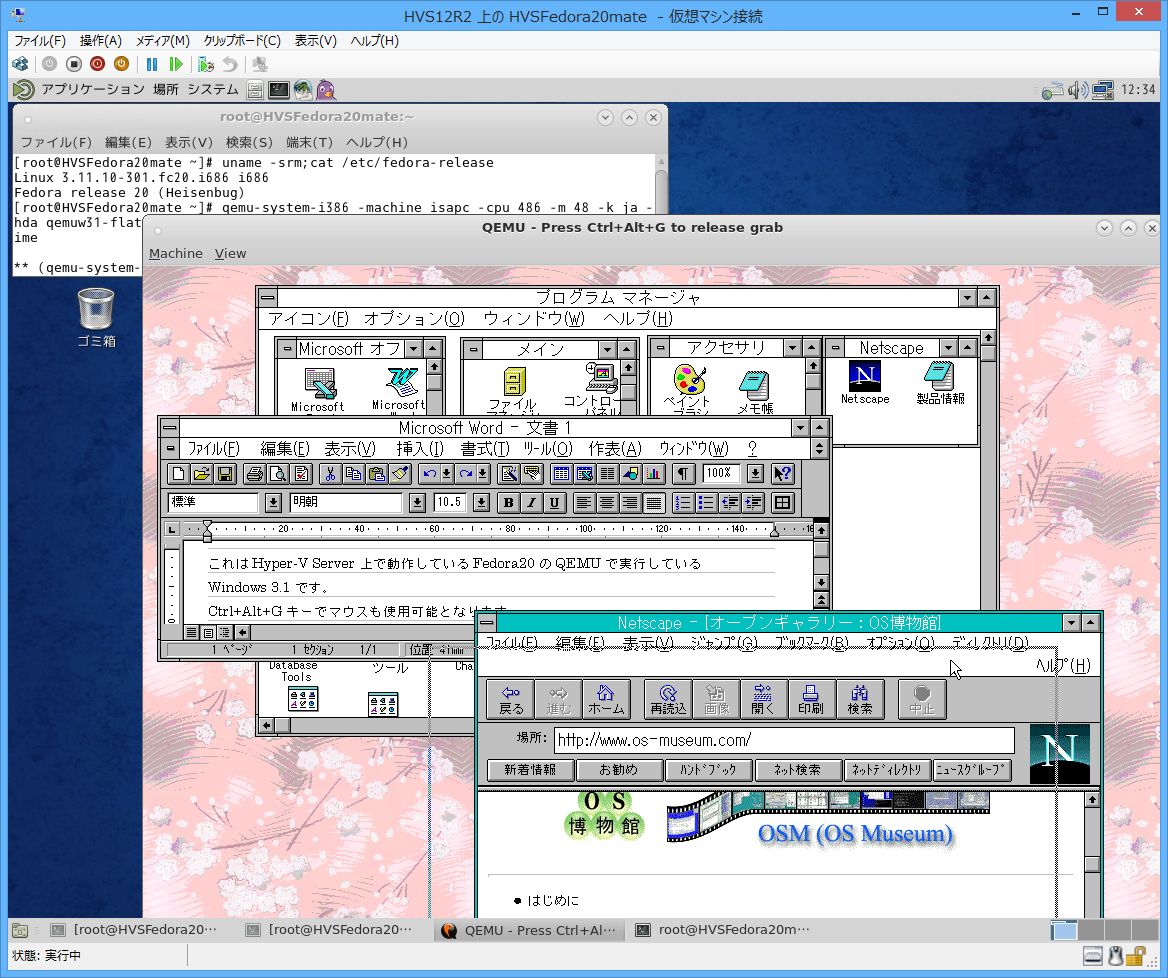This screenshot has height=978, width=1168.
Task: Click the Cut scissors icon in Word
Action: pyautogui.click(x=330, y=474)
